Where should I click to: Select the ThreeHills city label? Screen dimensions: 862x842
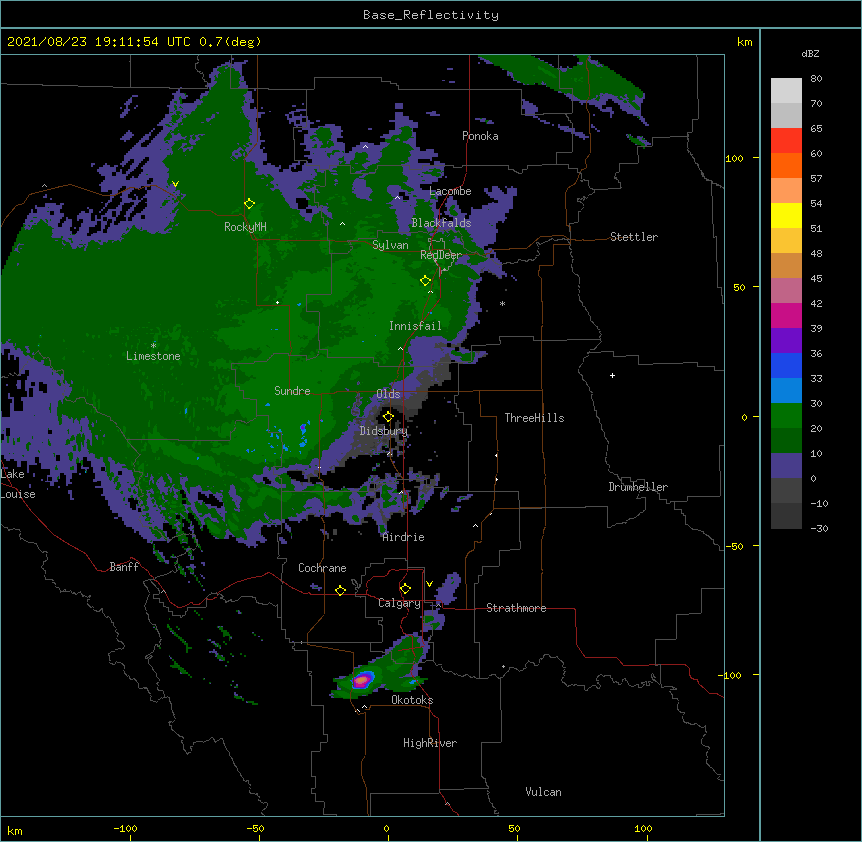[x=534, y=418]
